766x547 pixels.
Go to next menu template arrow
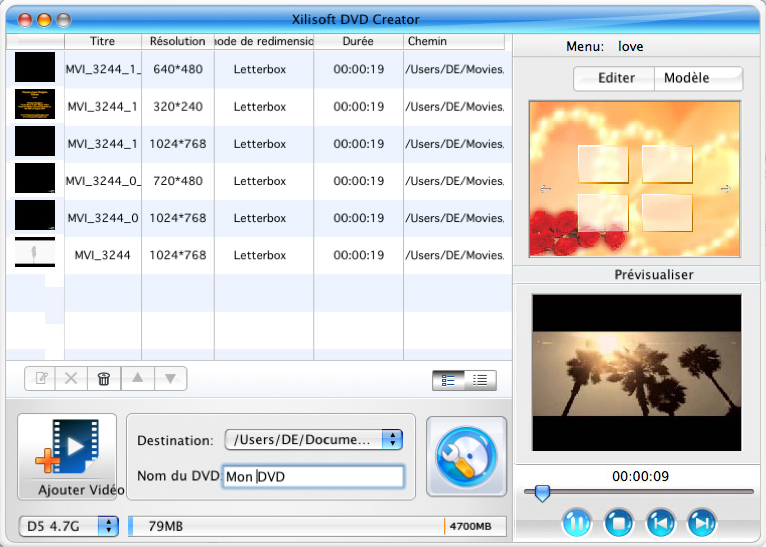coord(726,189)
